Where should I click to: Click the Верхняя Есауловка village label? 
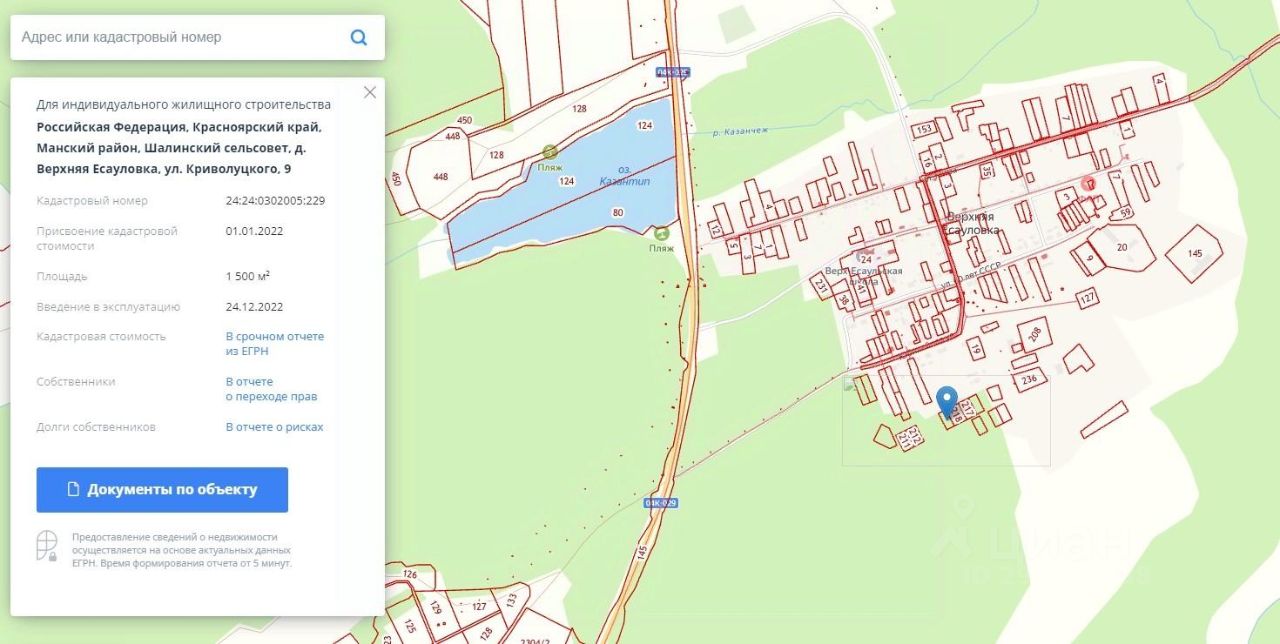coord(972,223)
